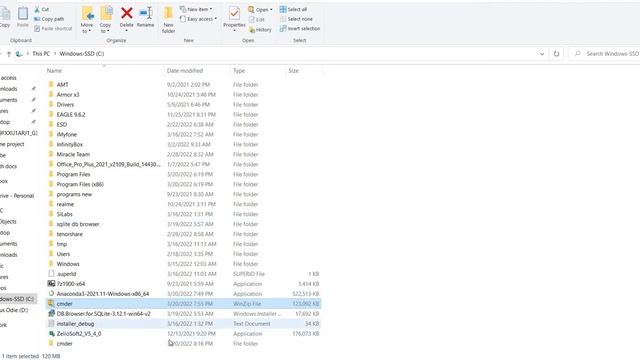Click the ZelioSoft2_V5_4_0 application icon
The image size is (640, 360).
[x=51, y=333]
